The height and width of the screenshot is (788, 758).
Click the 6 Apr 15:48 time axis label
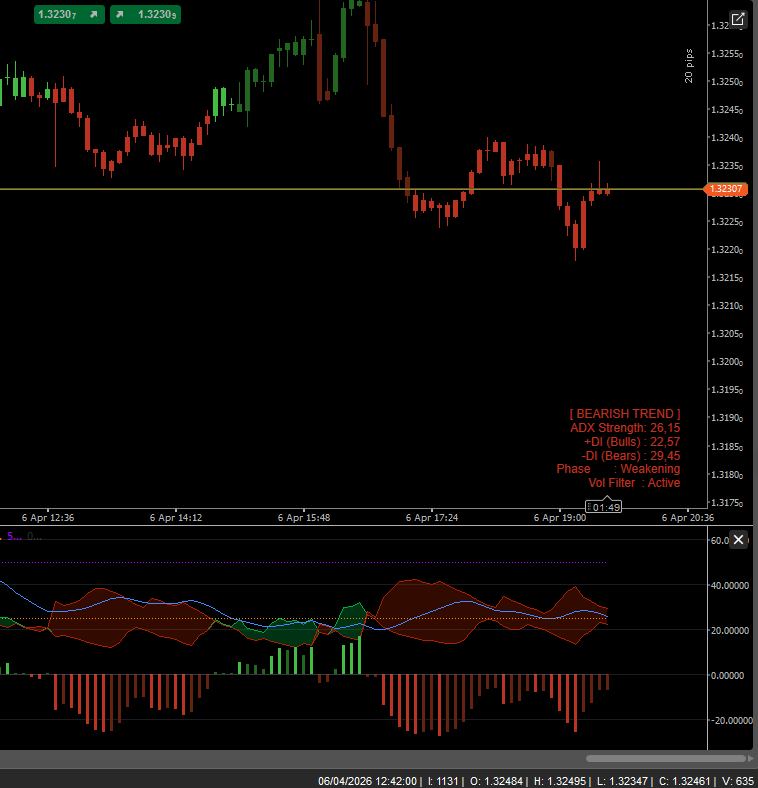(304, 518)
